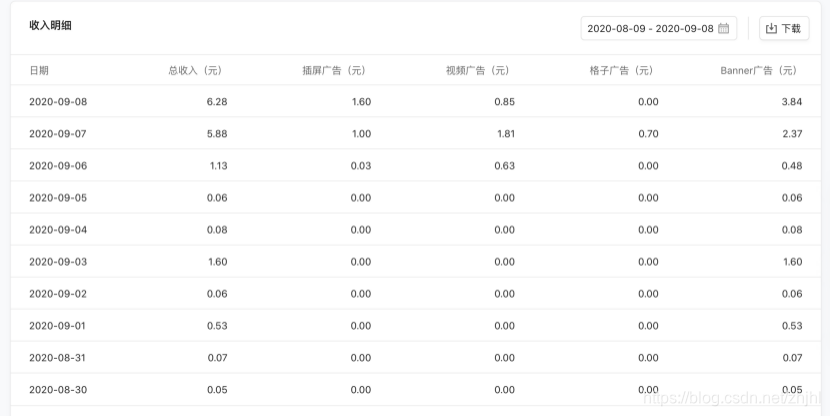Click the Banner广告（元） column header
Screen dimensions: 830x416
click(x=761, y=70)
